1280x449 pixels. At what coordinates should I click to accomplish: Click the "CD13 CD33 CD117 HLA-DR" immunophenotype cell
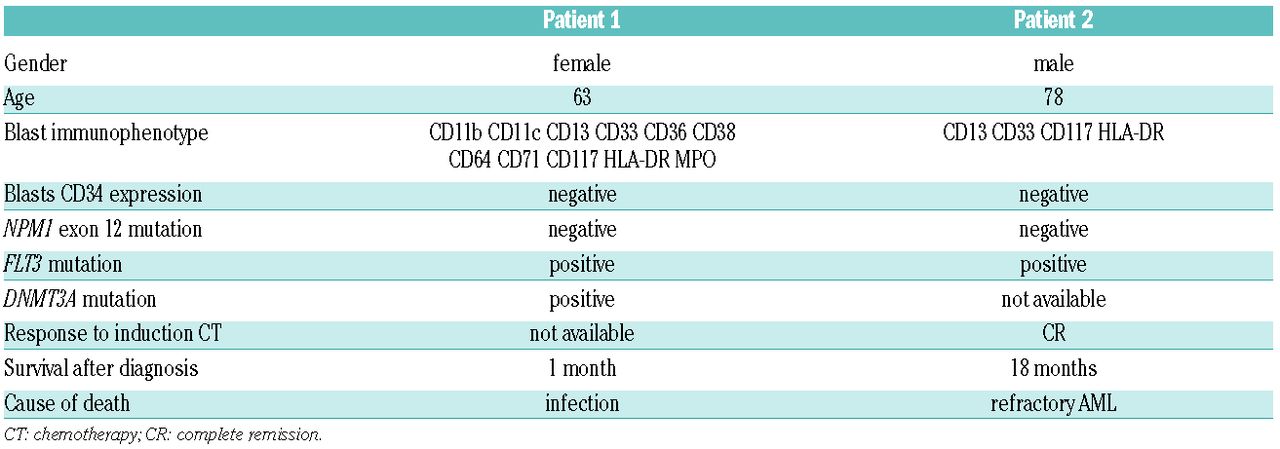point(1053,133)
